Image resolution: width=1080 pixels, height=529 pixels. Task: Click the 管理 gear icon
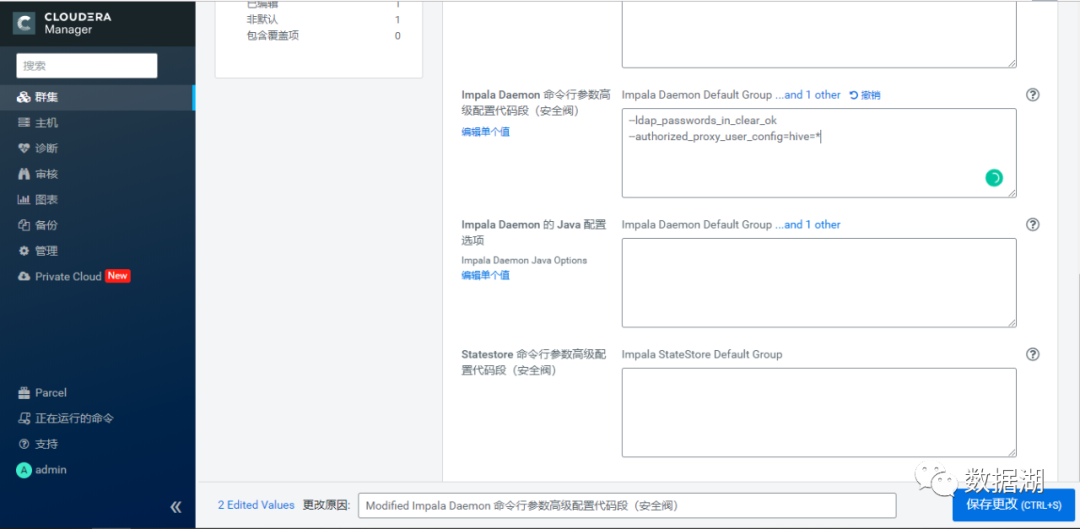pos(23,251)
